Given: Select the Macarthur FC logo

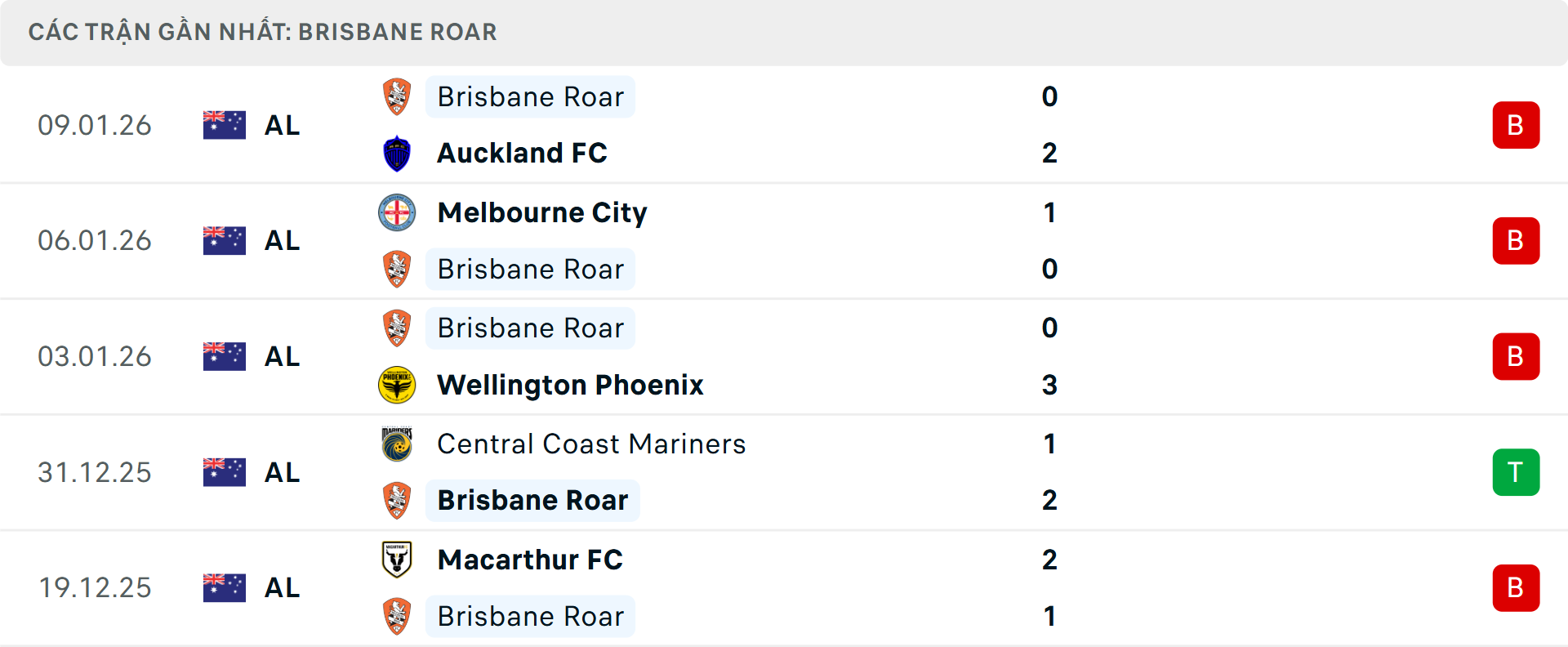Looking at the screenshot, I should [398, 560].
